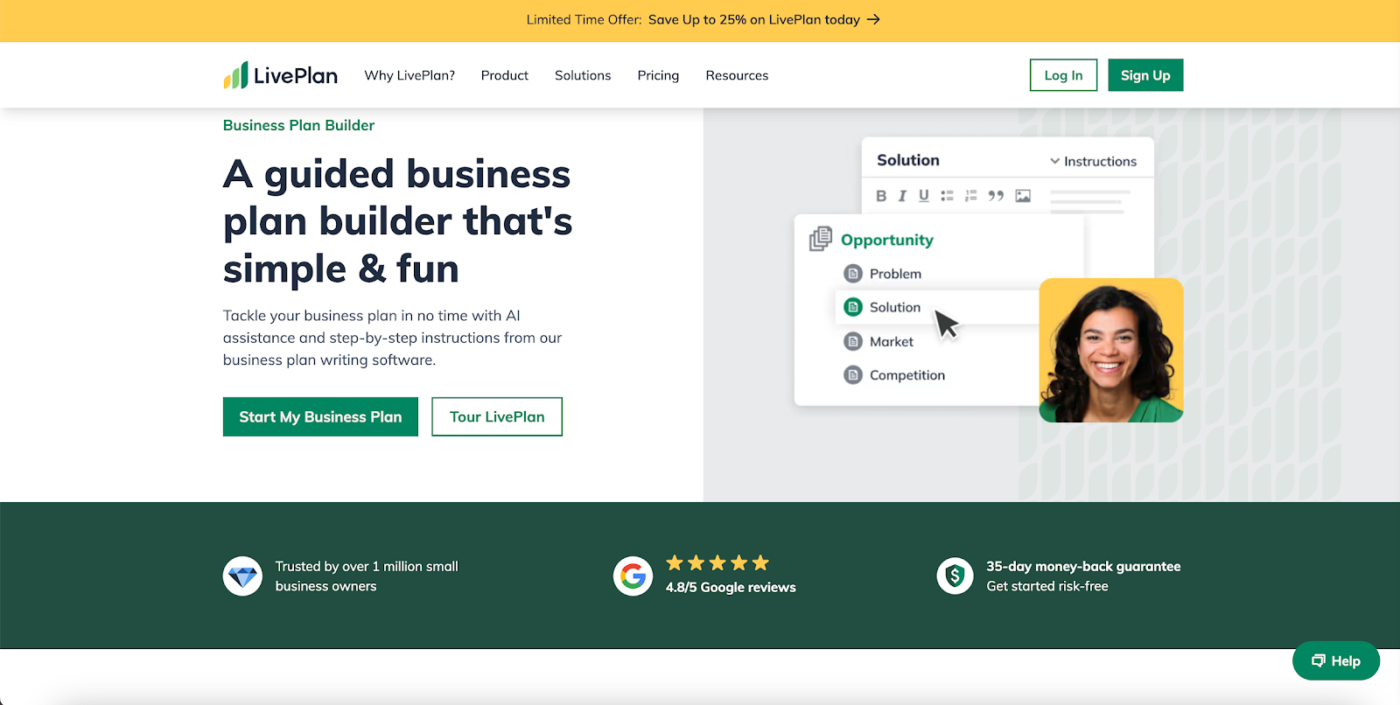
Task: Select the Market item in Opportunity list
Action: pyautogui.click(x=891, y=341)
